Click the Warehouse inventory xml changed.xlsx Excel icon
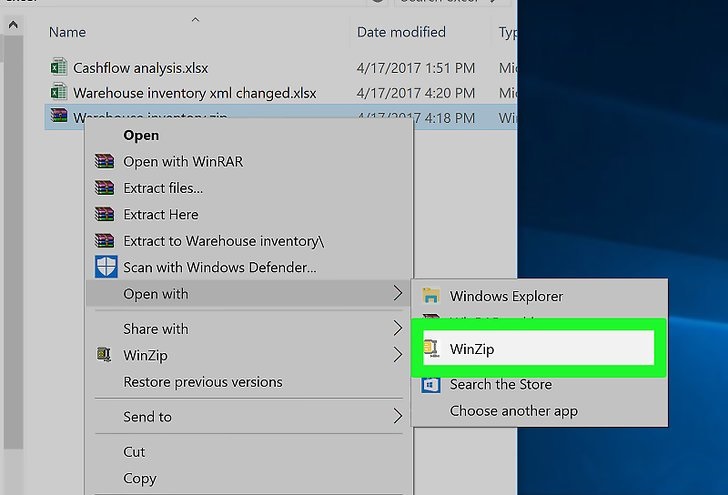The image size is (728, 495). pyautogui.click(x=58, y=92)
